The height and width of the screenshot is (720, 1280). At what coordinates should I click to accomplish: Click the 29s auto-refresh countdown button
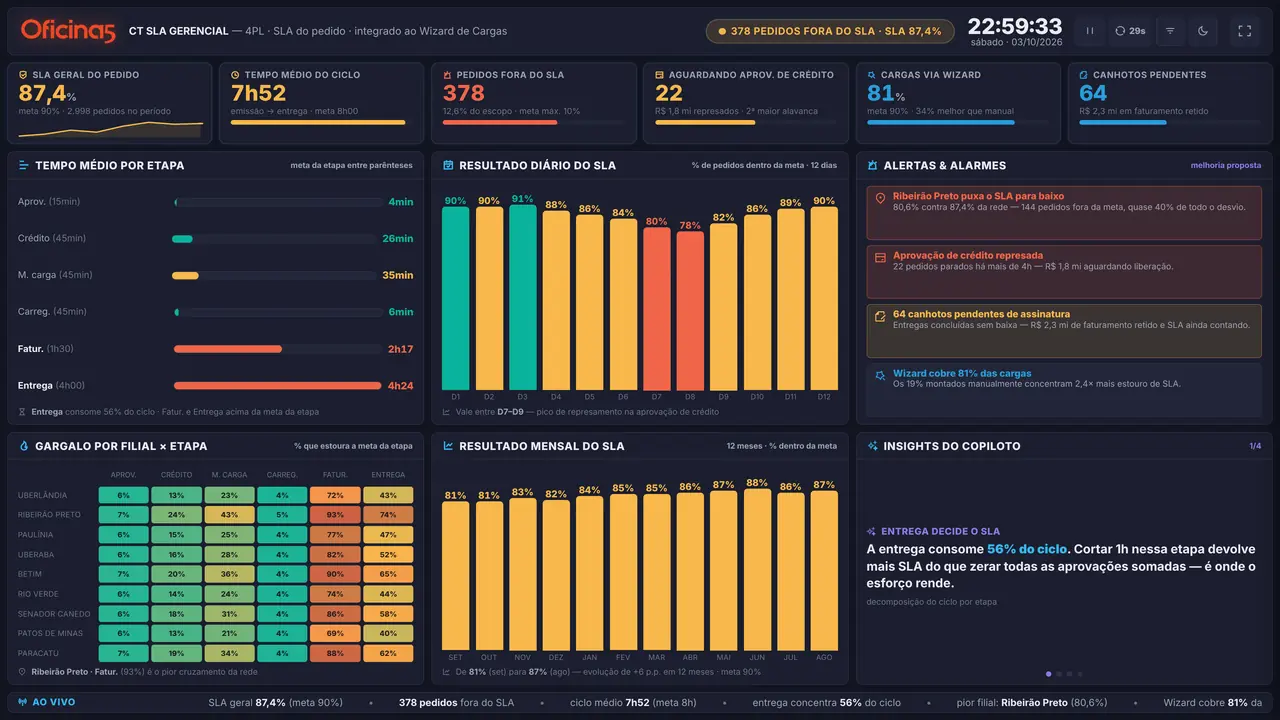point(1131,31)
